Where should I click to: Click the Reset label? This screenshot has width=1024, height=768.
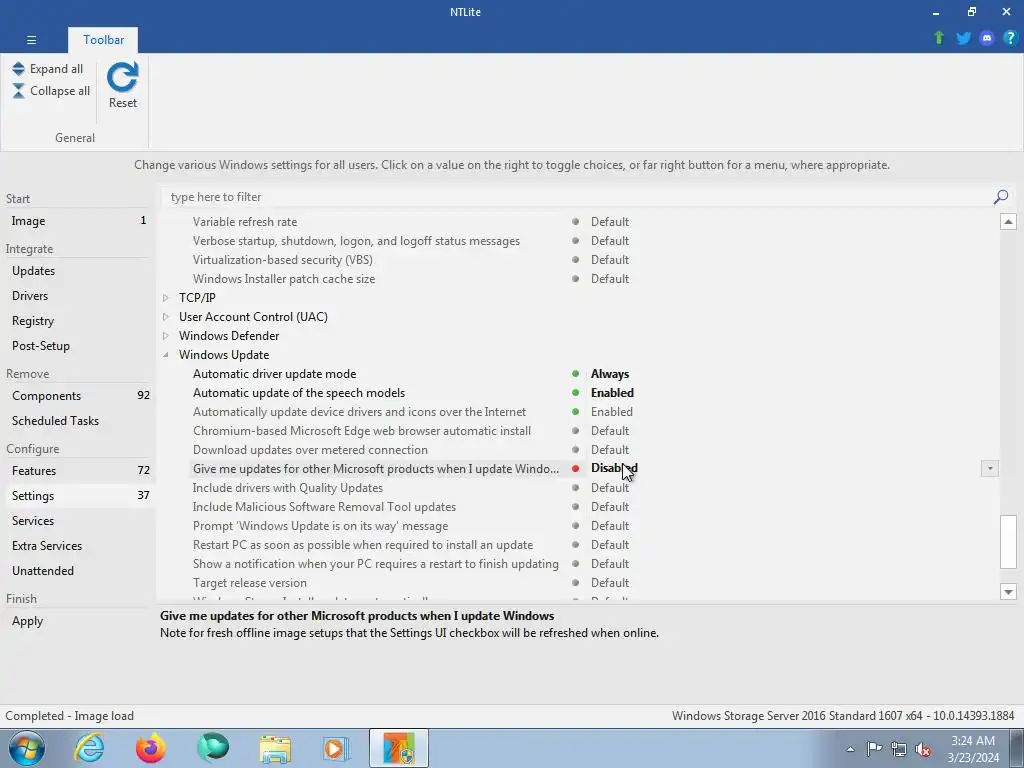coord(123,103)
